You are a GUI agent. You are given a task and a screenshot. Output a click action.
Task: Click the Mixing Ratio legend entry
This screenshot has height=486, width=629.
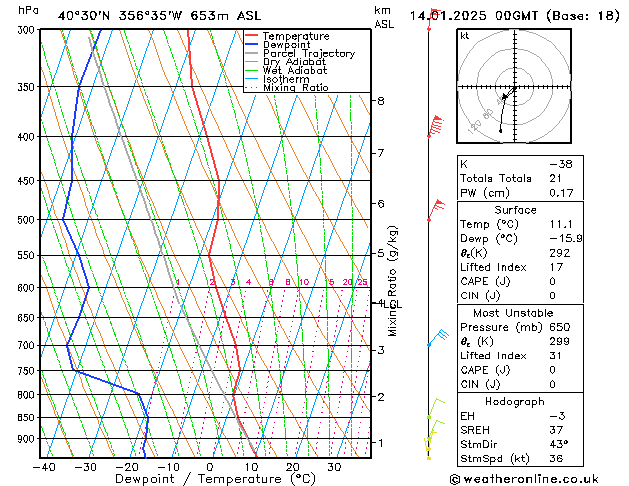pos(287,87)
